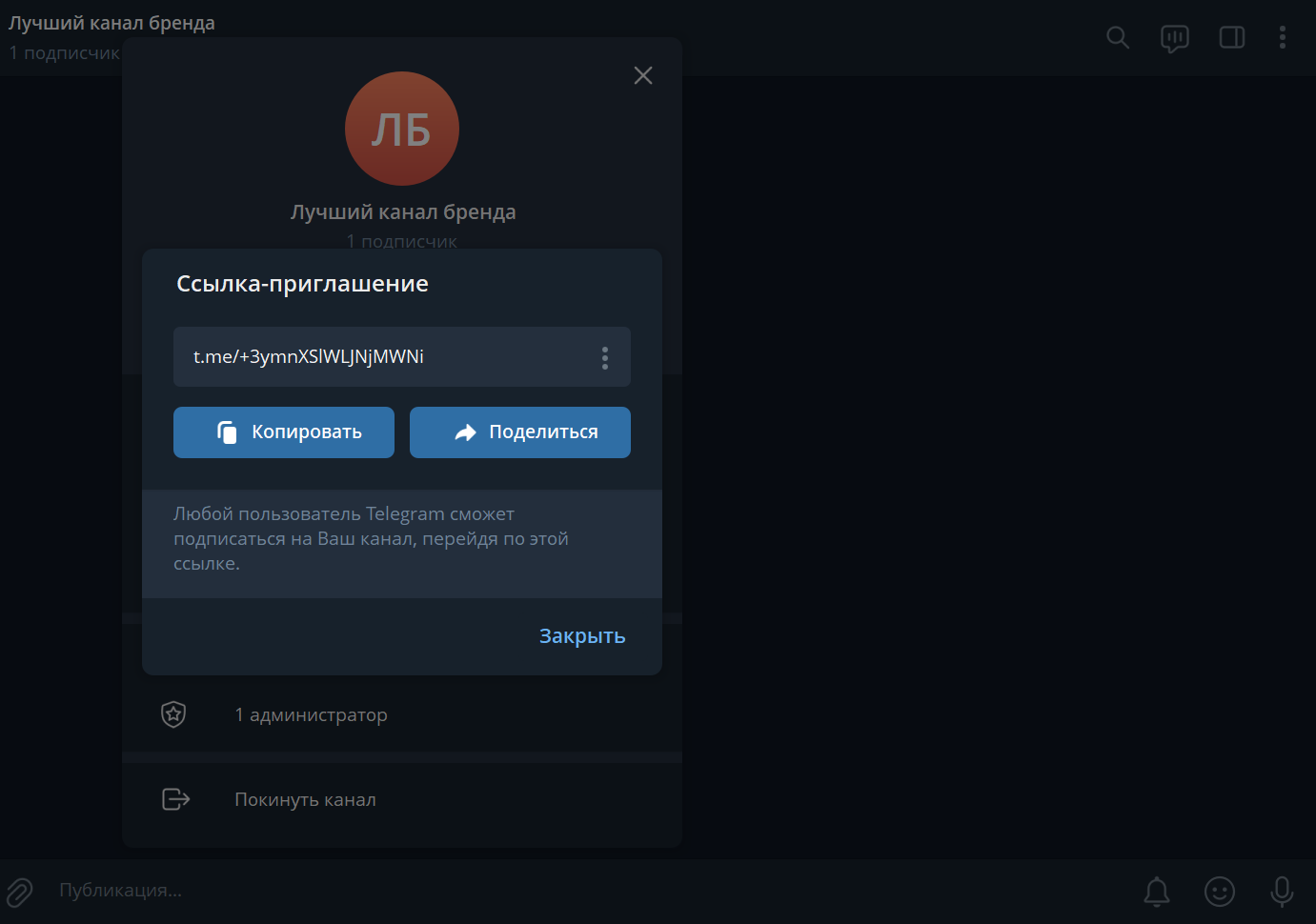The height and width of the screenshot is (924, 1316).
Task: Toggle the right info panel icon
Action: (1231, 38)
